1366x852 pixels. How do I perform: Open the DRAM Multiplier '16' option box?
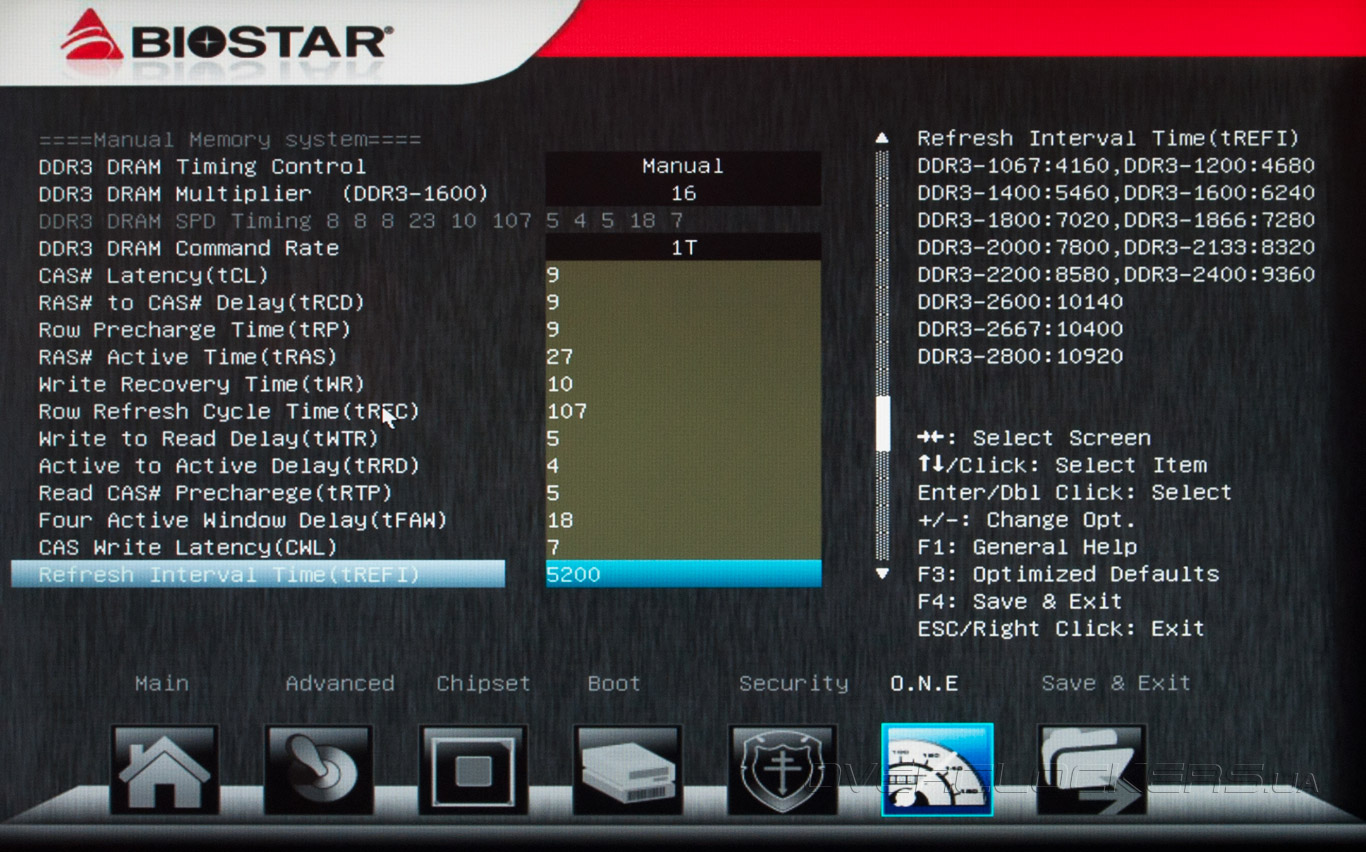click(x=683, y=193)
